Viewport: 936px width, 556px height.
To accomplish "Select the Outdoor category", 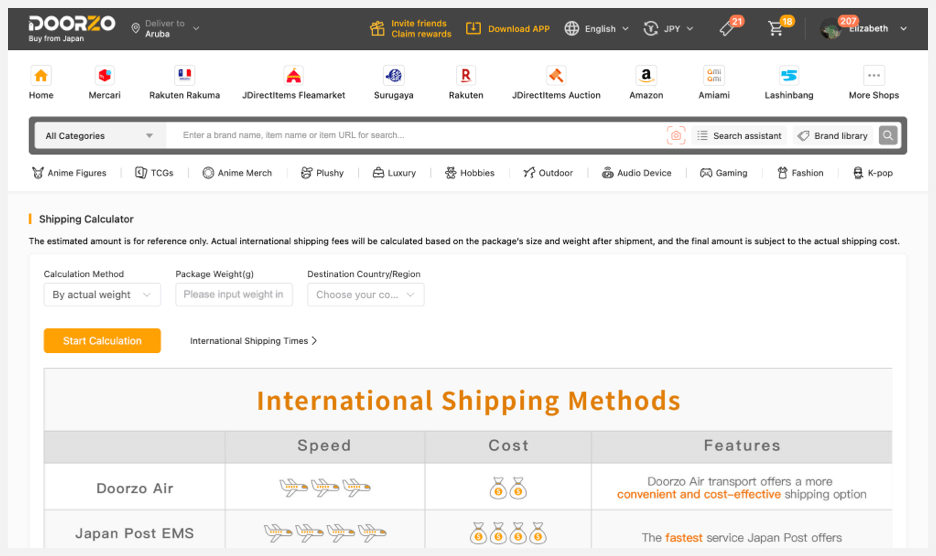I will 548,173.
